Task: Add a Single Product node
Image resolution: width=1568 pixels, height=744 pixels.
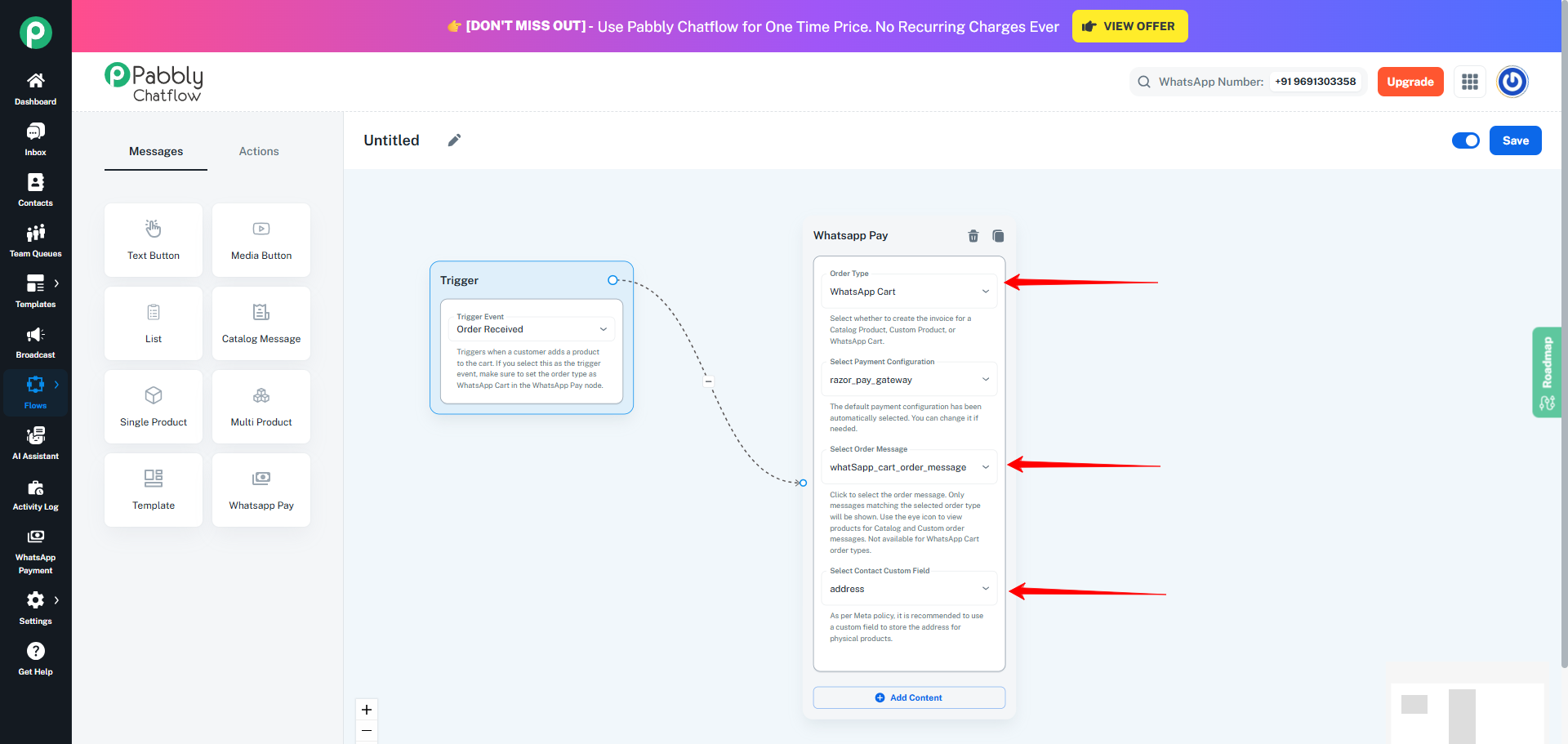Action: click(154, 407)
